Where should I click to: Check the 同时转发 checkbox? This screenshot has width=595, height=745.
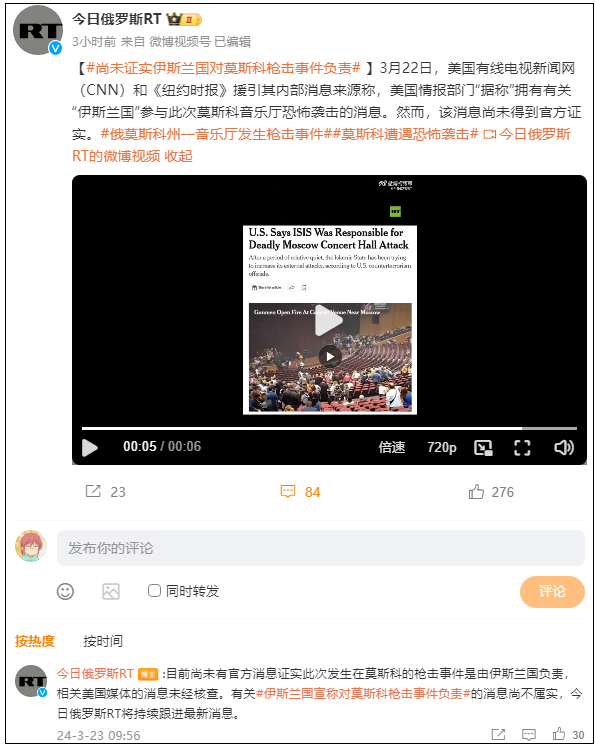tap(154, 591)
